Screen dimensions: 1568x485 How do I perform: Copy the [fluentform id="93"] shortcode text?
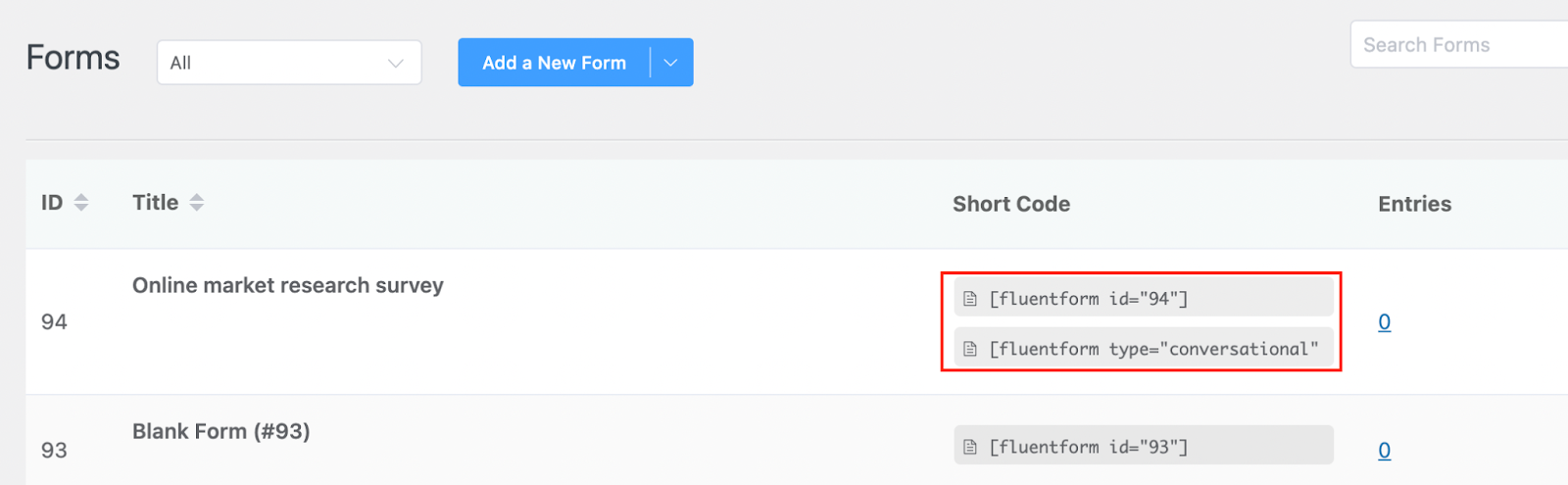(1088, 447)
